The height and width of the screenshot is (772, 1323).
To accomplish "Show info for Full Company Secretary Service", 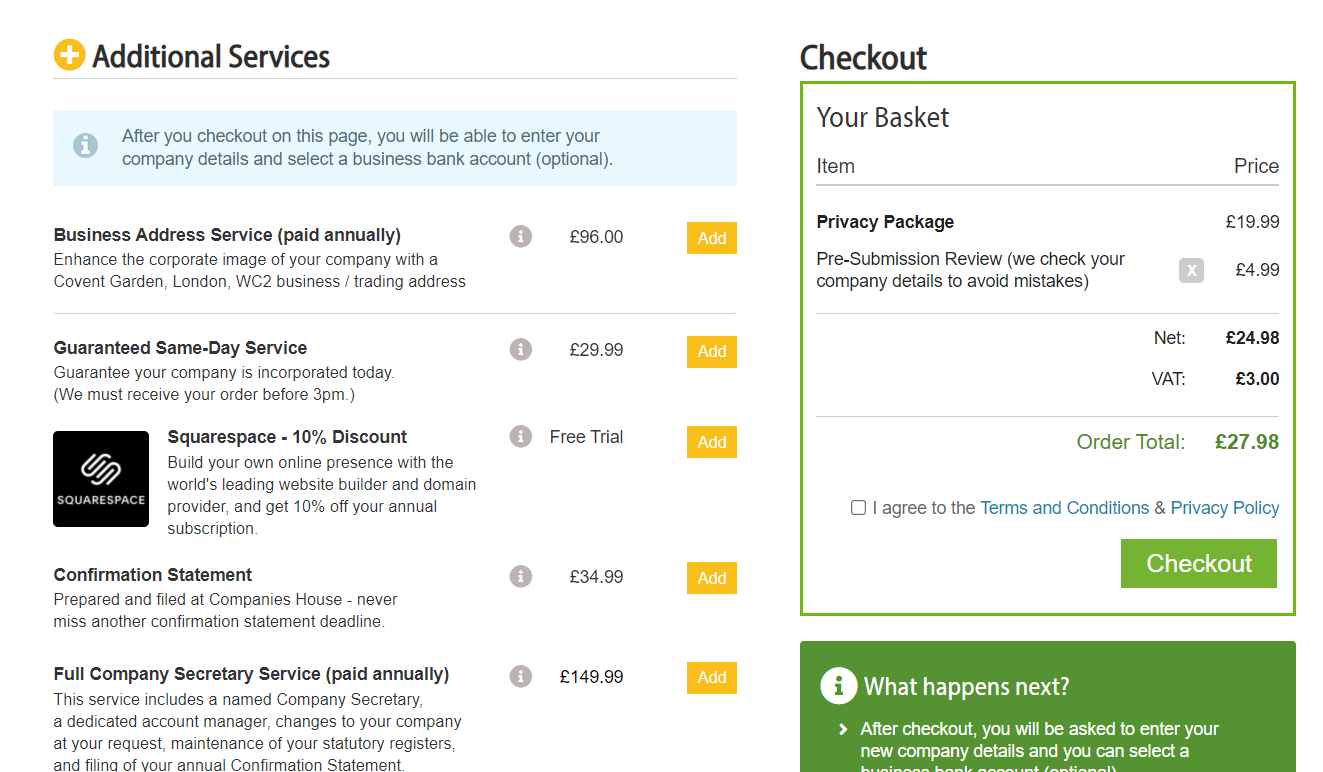I will pos(520,676).
